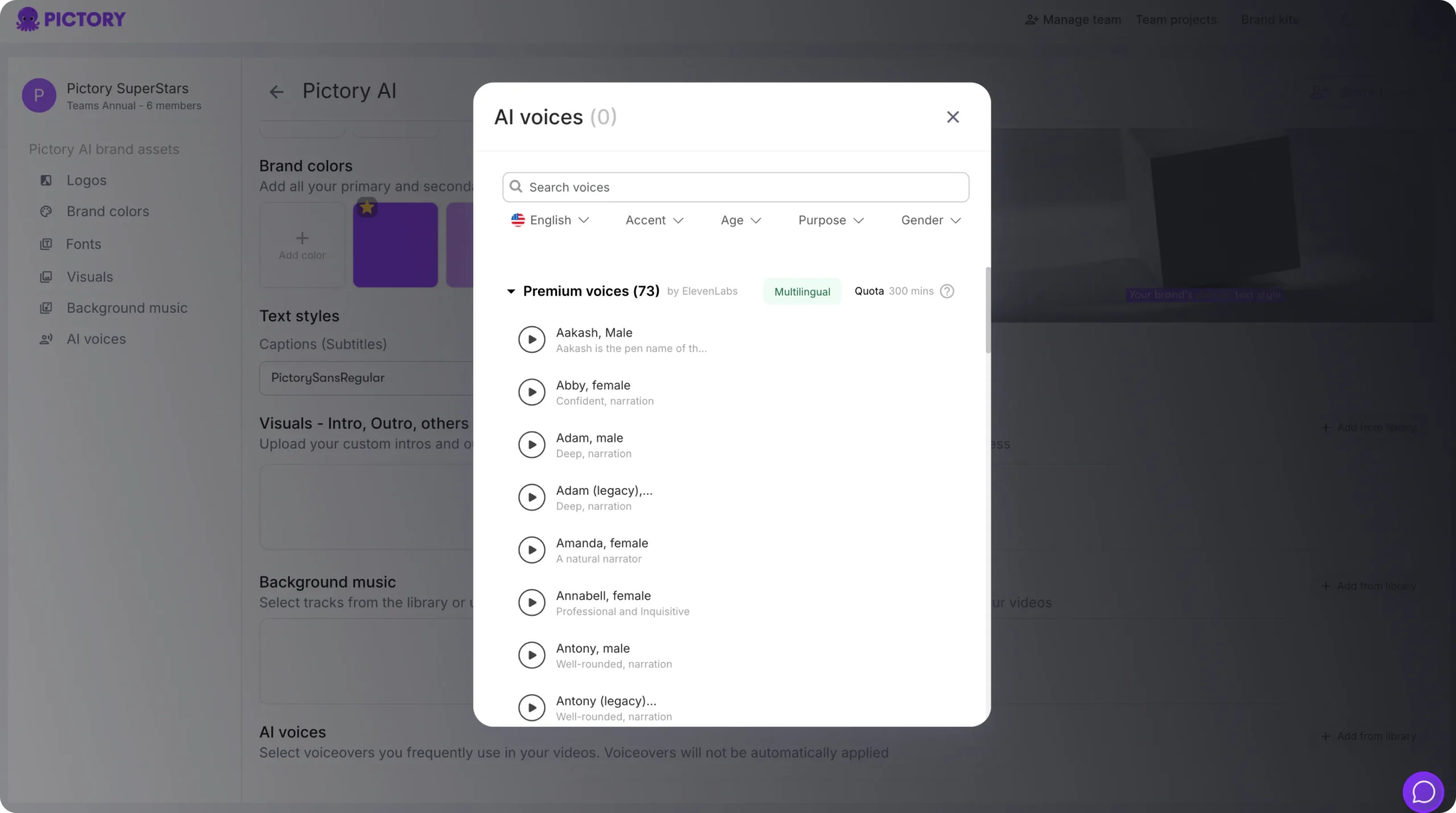Play the Antony male voice sample
Image resolution: width=1456 pixels, height=813 pixels.
click(x=531, y=655)
